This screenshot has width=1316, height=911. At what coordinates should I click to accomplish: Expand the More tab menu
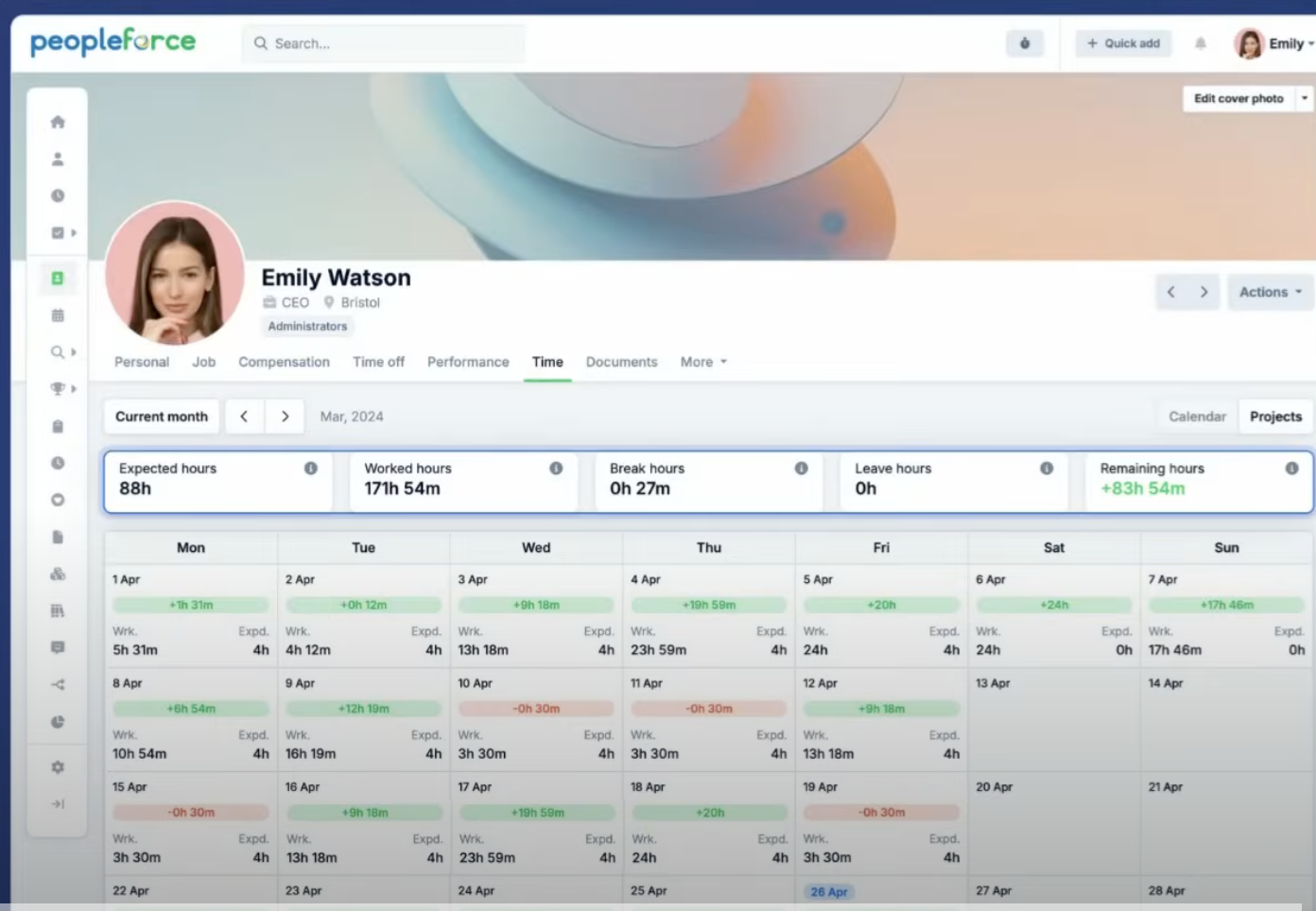pyautogui.click(x=703, y=362)
